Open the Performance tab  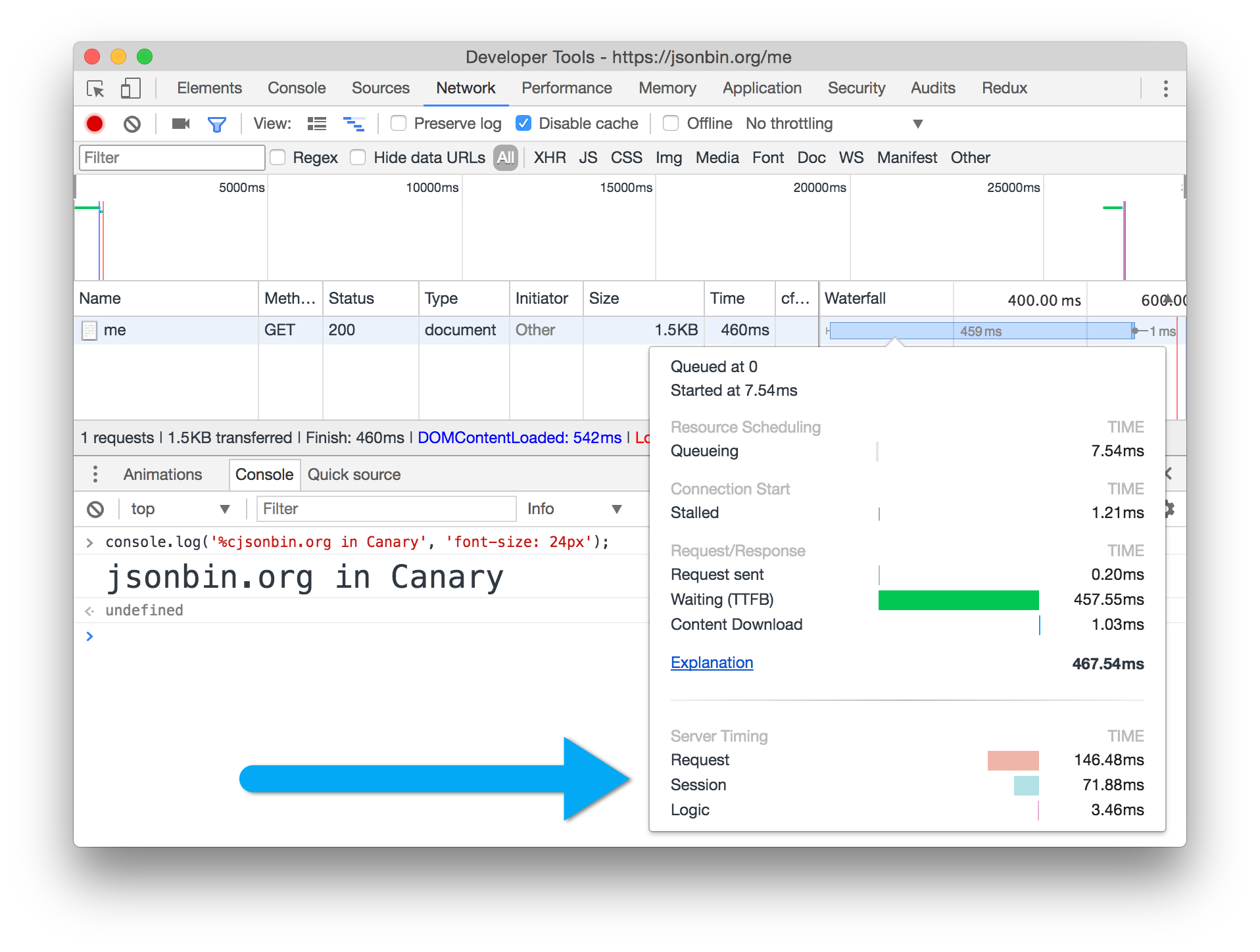point(567,88)
